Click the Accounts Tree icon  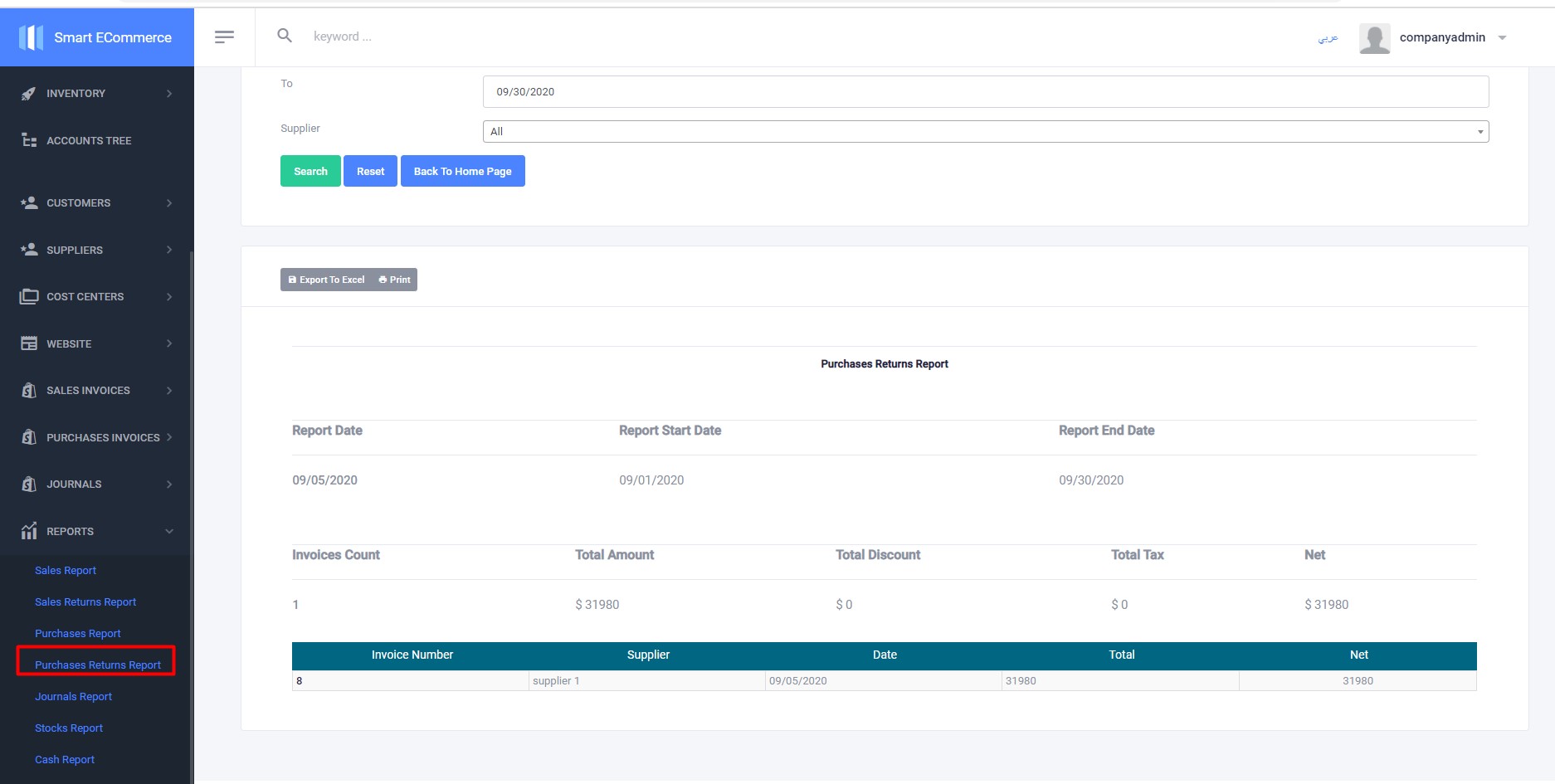point(29,140)
